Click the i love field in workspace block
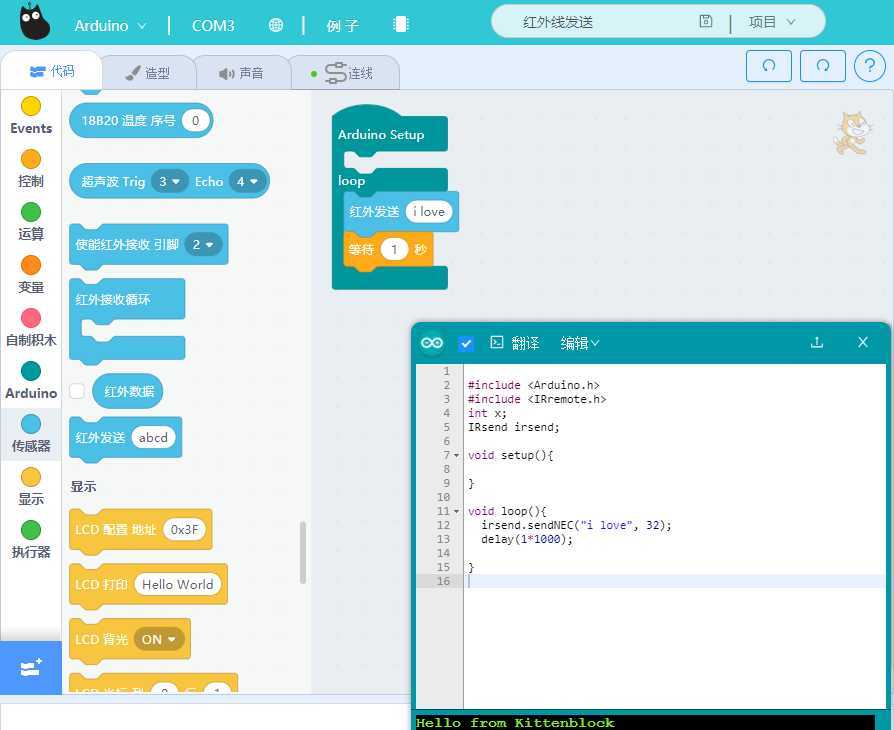 point(429,212)
